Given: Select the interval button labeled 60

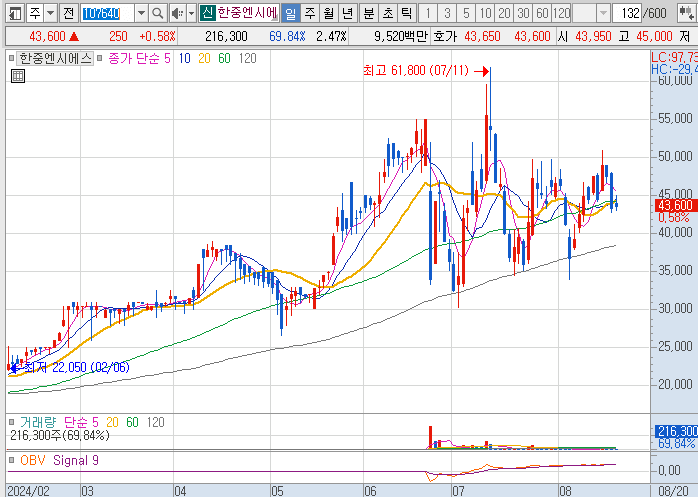Looking at the screenshot, I should point(543,13).
